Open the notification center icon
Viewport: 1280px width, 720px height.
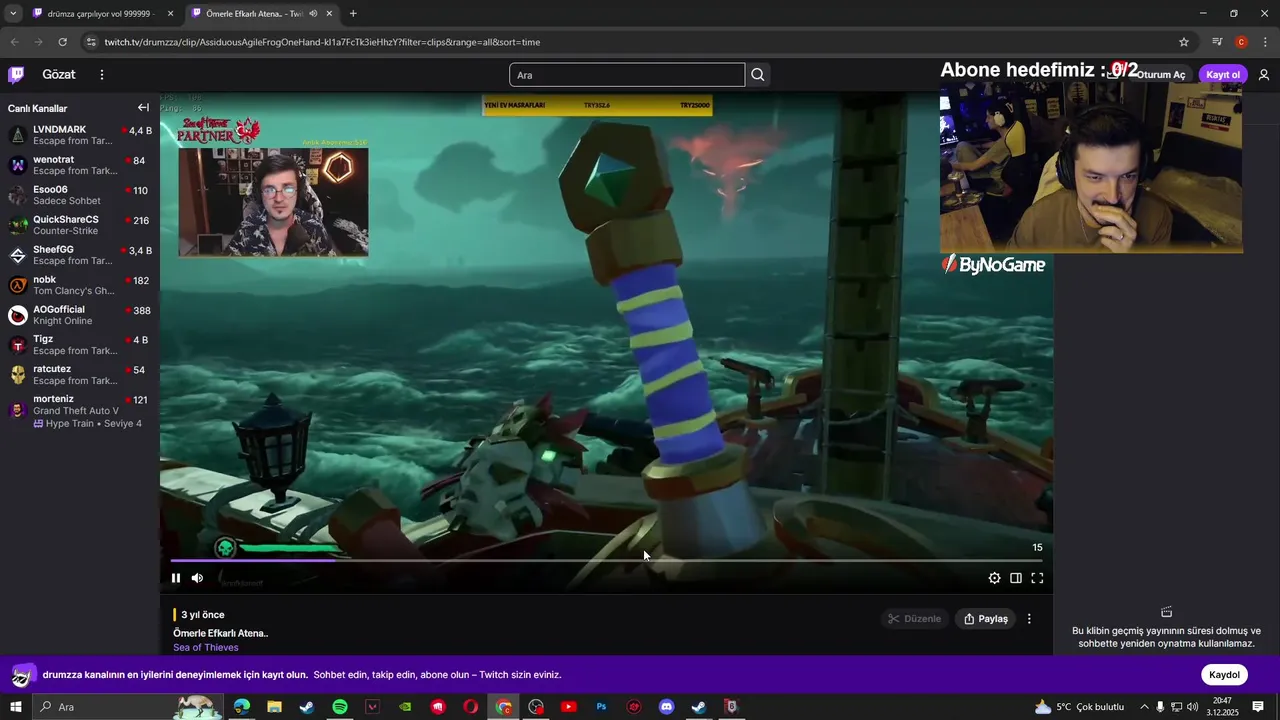pyautogui.click(x=1258, y=707)
